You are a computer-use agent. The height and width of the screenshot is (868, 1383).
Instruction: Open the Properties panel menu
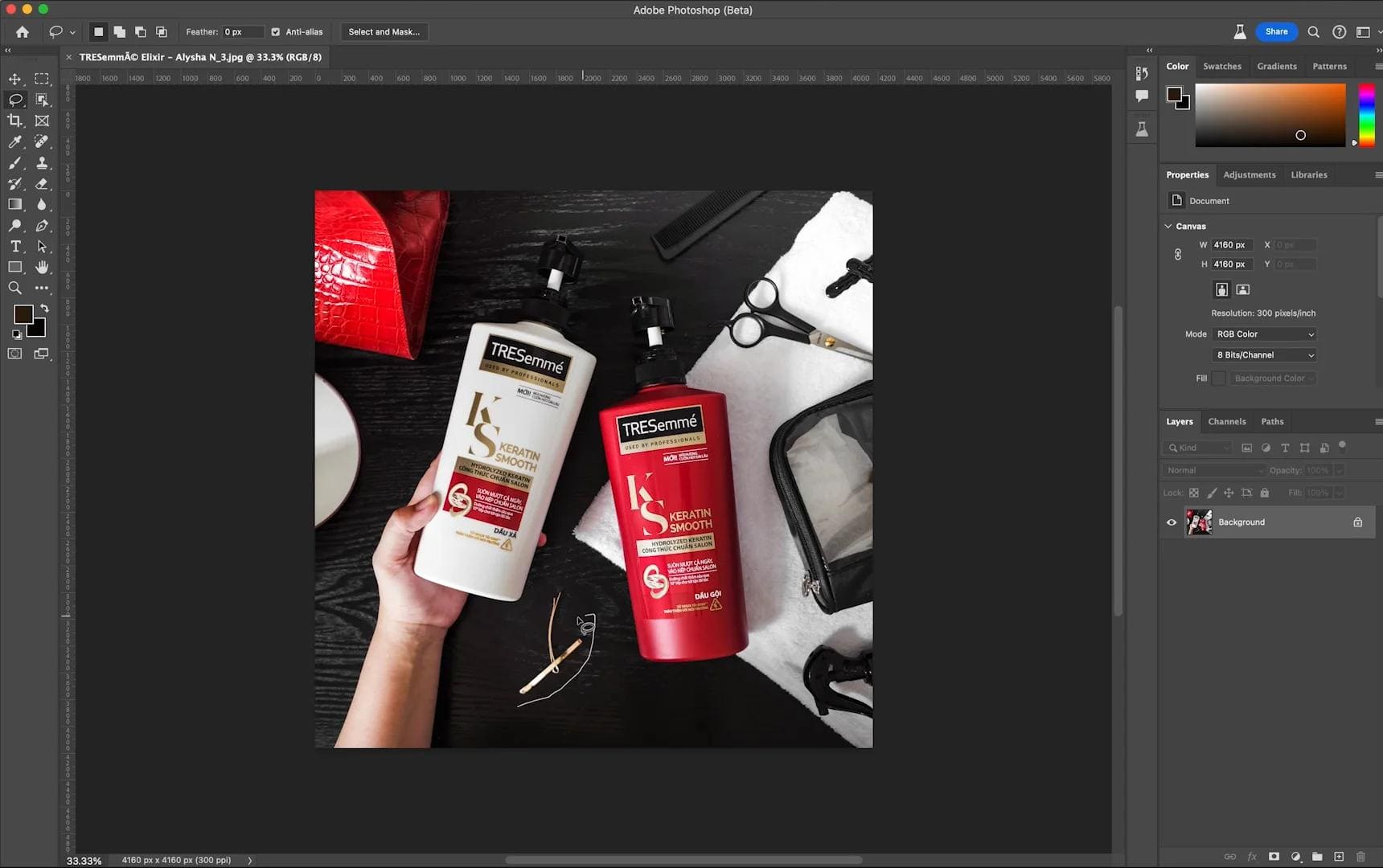coord(1378,175)
